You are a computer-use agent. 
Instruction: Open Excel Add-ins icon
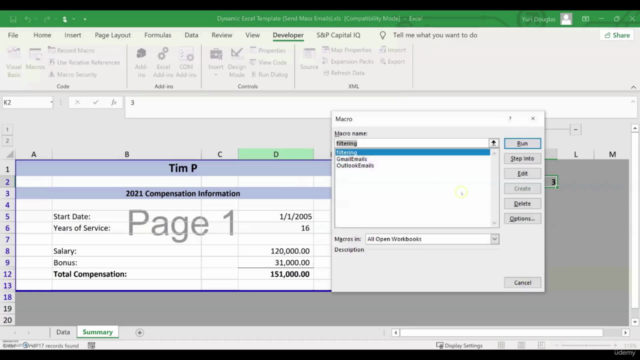(163, 62)
